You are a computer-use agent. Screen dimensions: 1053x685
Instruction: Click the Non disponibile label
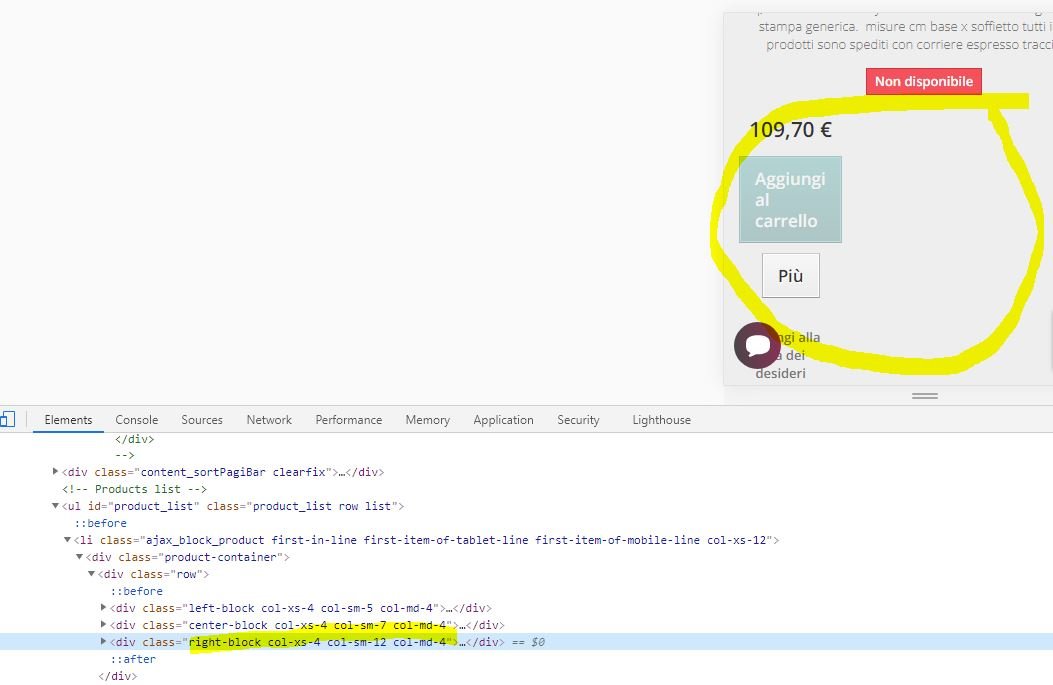click(x=923, y=81)
